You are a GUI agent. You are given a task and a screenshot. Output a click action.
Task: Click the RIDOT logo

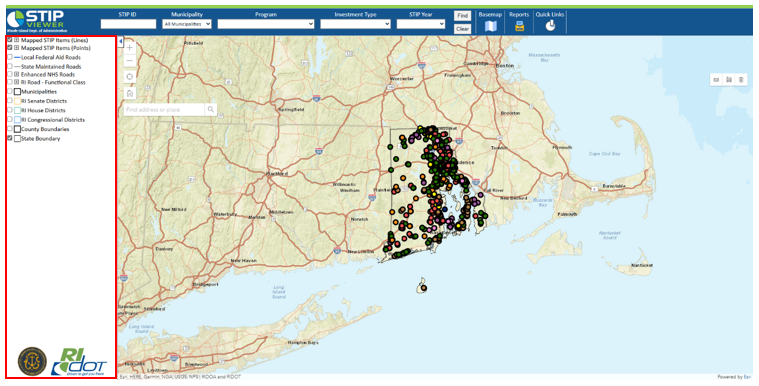[79, 362]
